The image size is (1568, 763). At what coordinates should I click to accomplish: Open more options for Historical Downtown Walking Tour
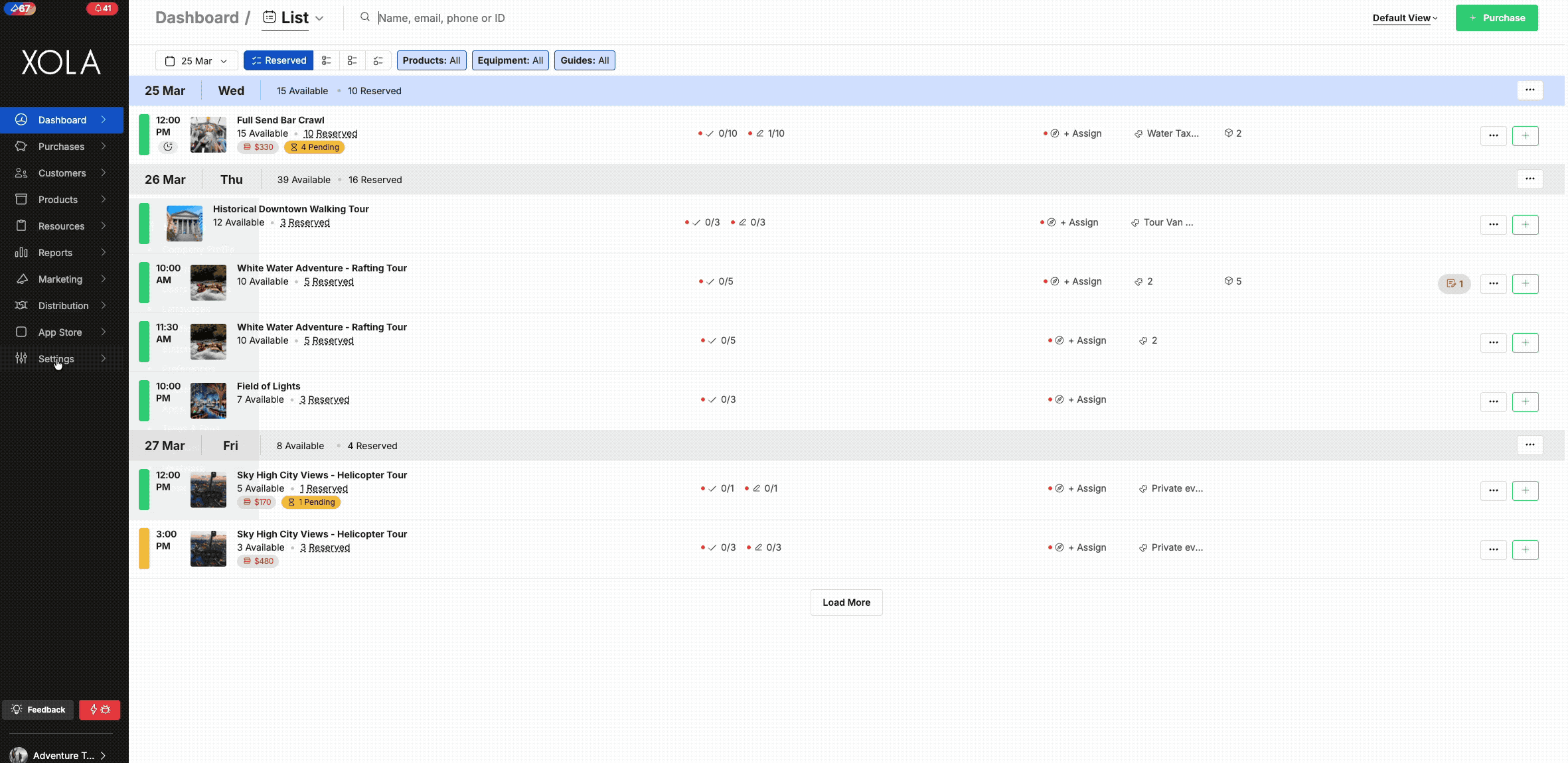pyautogui.click(x=1493, y=224)
